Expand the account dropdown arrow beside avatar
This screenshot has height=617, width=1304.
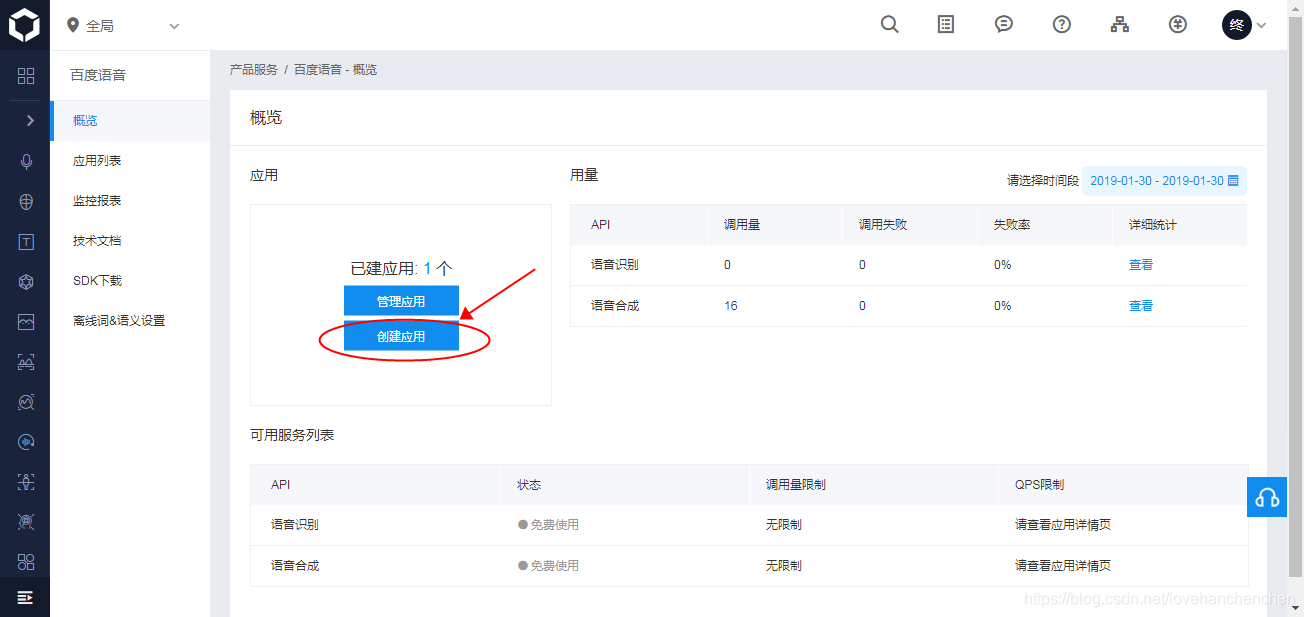pos(1261,25)
